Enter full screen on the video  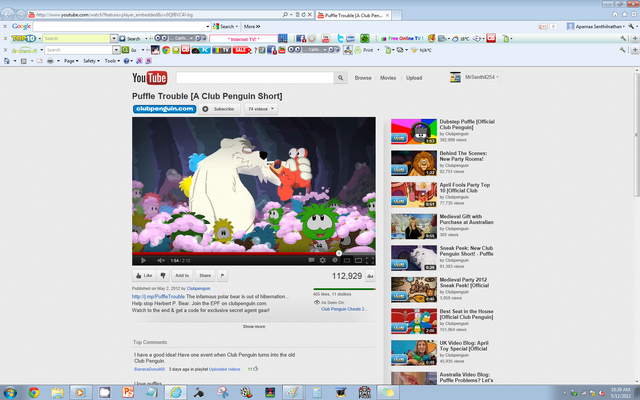click(370, 260)
